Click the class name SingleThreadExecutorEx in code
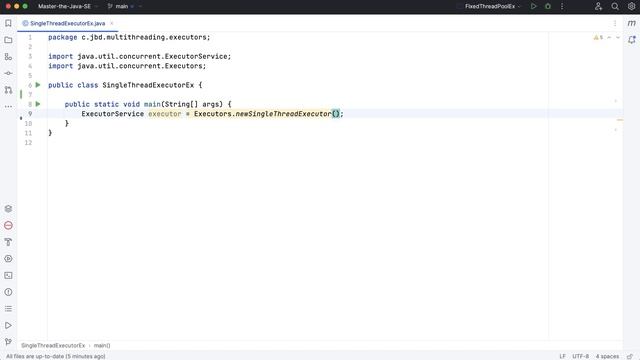 tap(148, 85)
